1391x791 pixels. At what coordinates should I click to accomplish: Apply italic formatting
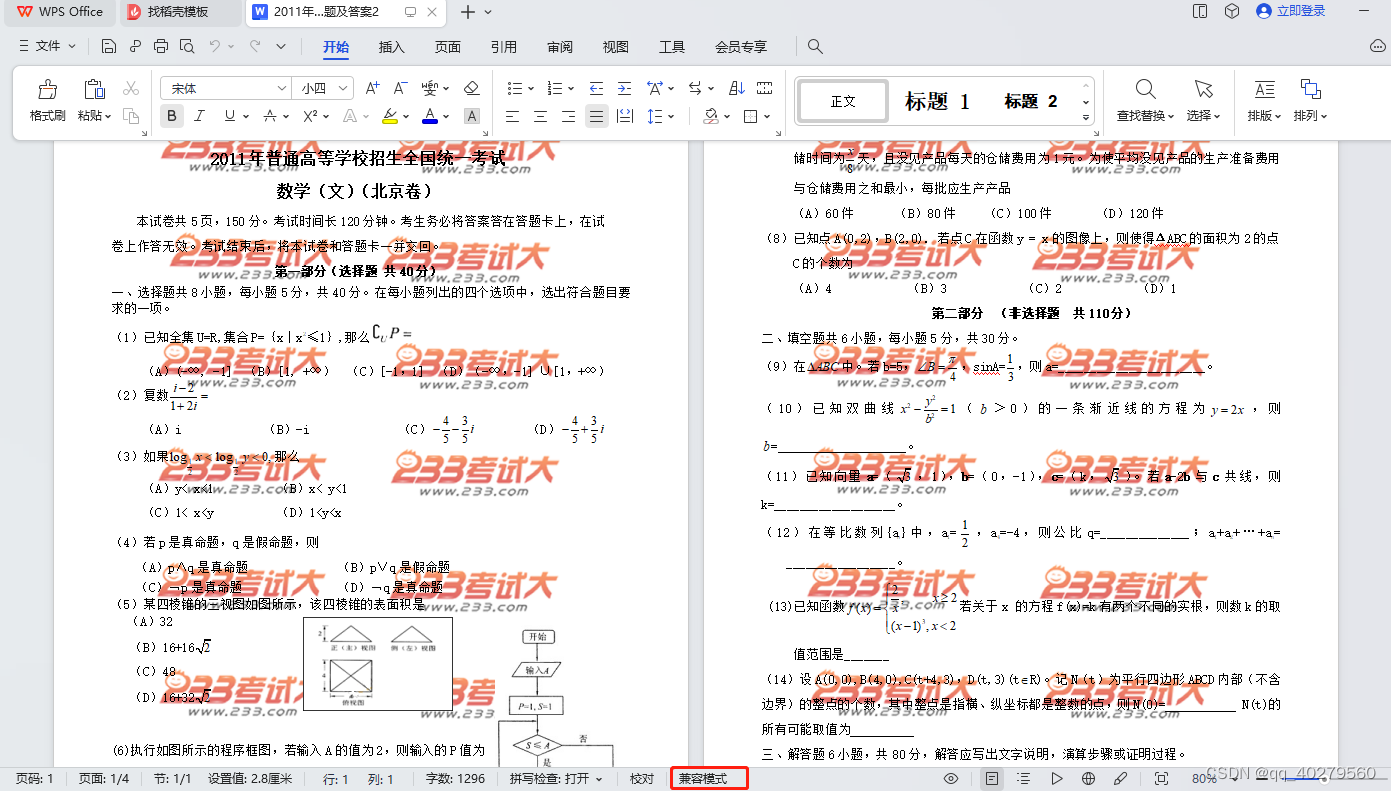pyautogui.click(x=197, y=115)
